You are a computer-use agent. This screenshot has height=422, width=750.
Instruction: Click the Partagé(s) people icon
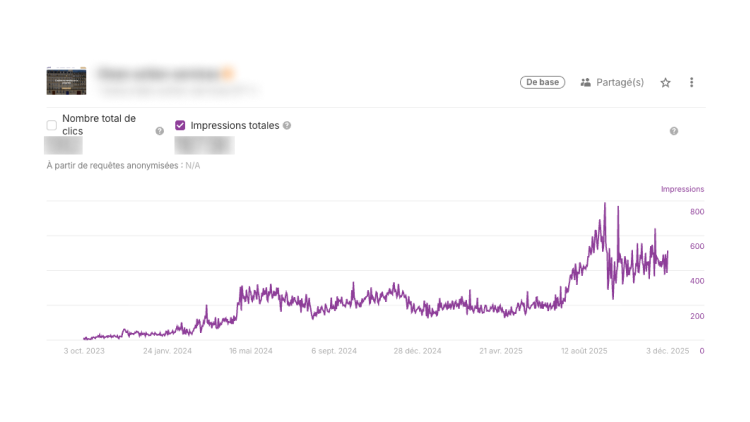[585, 82]
